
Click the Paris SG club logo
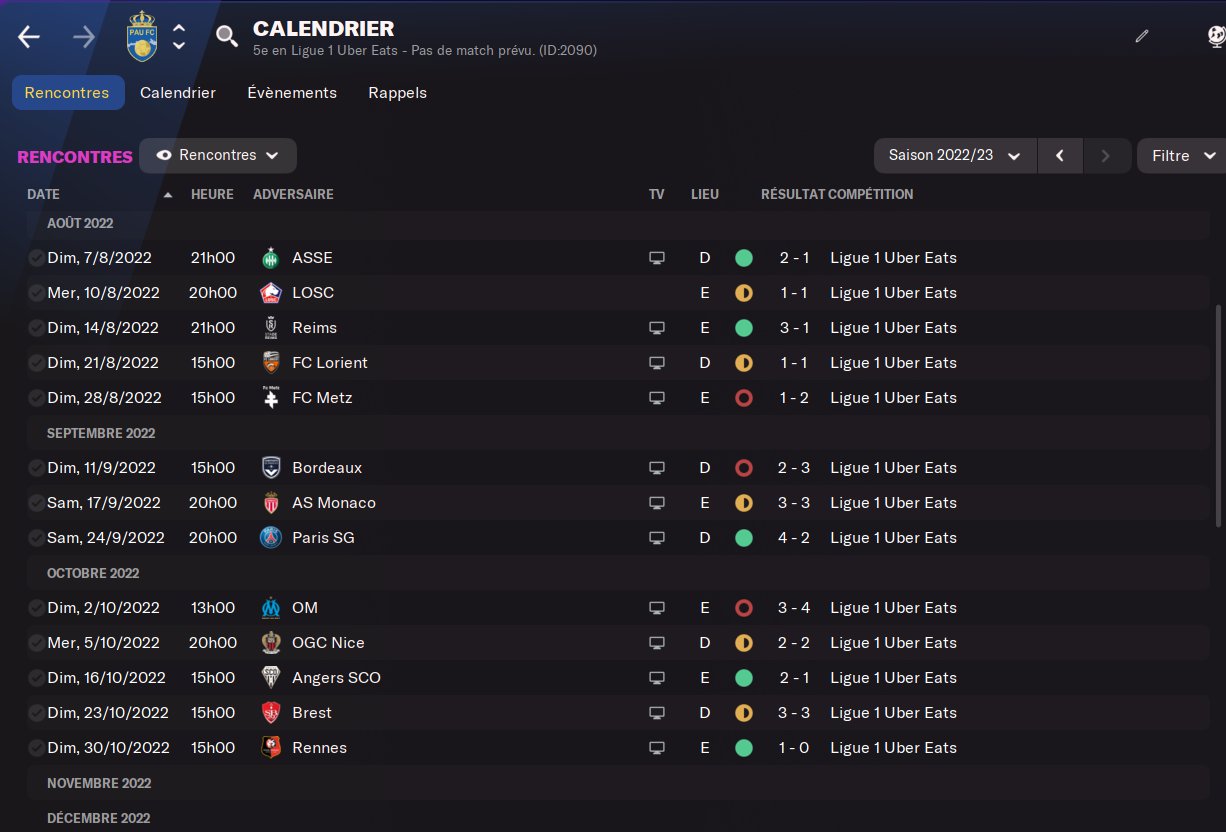(x=271, y=538)
